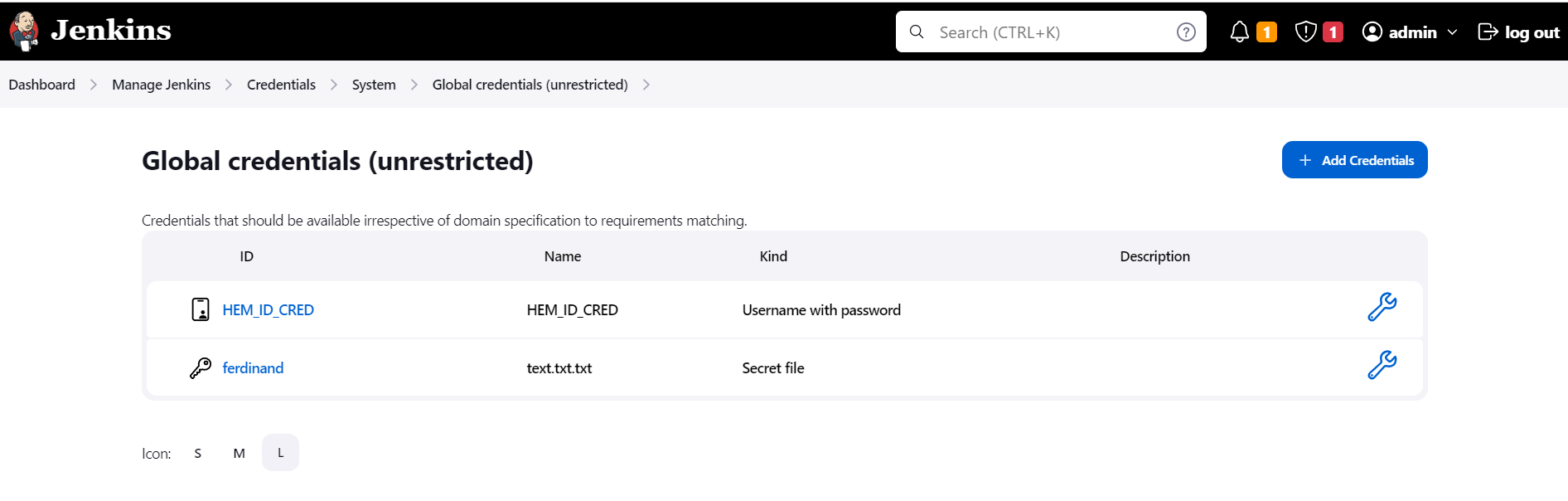The height and width of the screenshot is (501, 1568).
Task: Sort by the Kind column header
Action: (x=773, y=256)
